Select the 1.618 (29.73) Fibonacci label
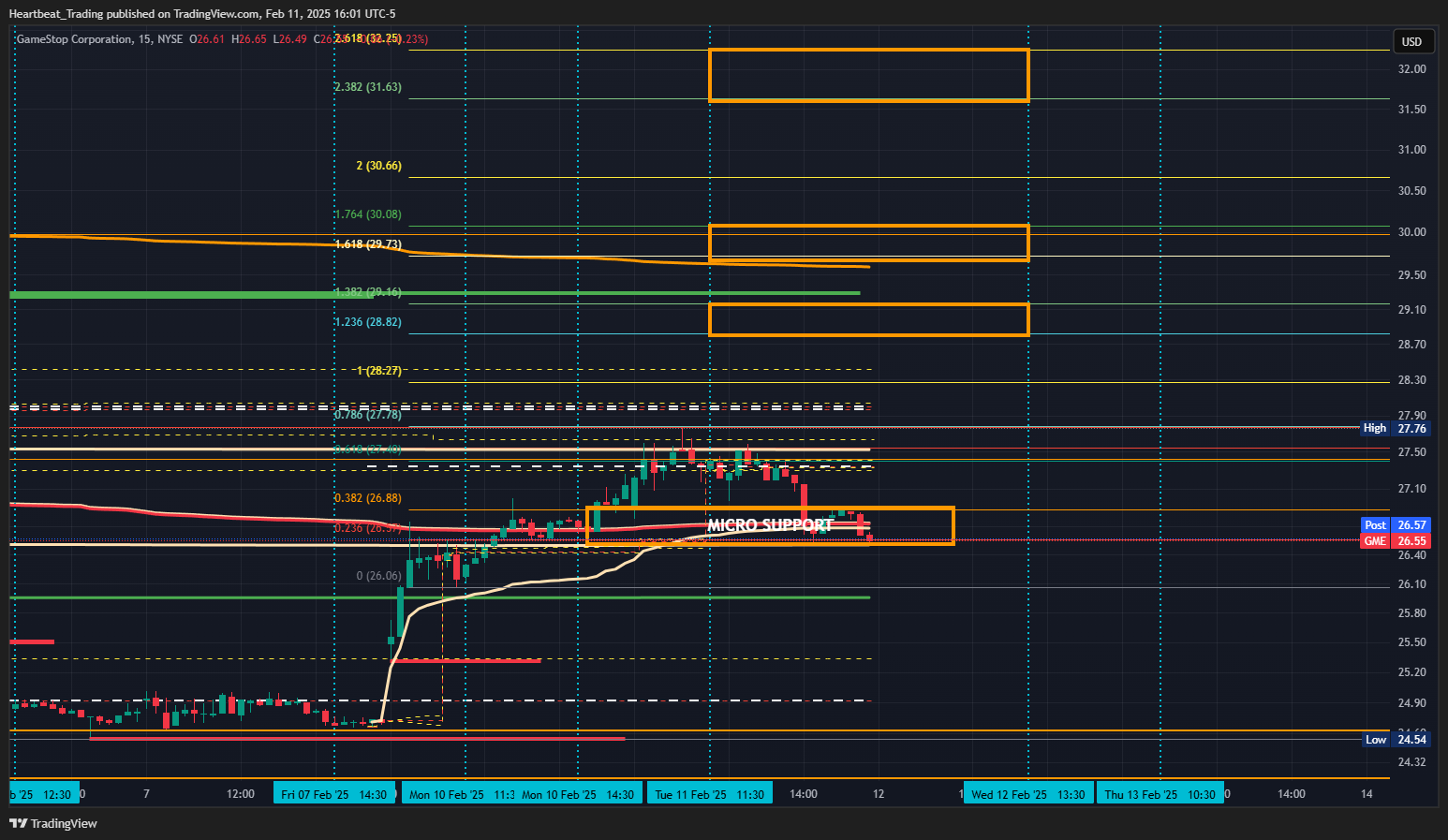 368,244
